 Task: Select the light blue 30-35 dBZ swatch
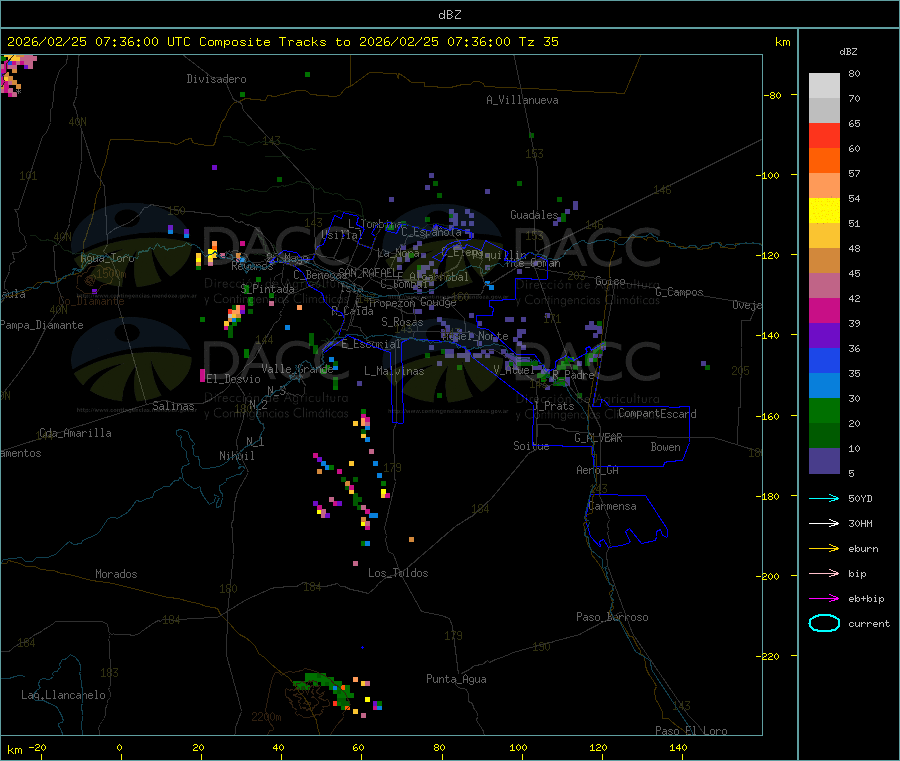tap(824, 386)
